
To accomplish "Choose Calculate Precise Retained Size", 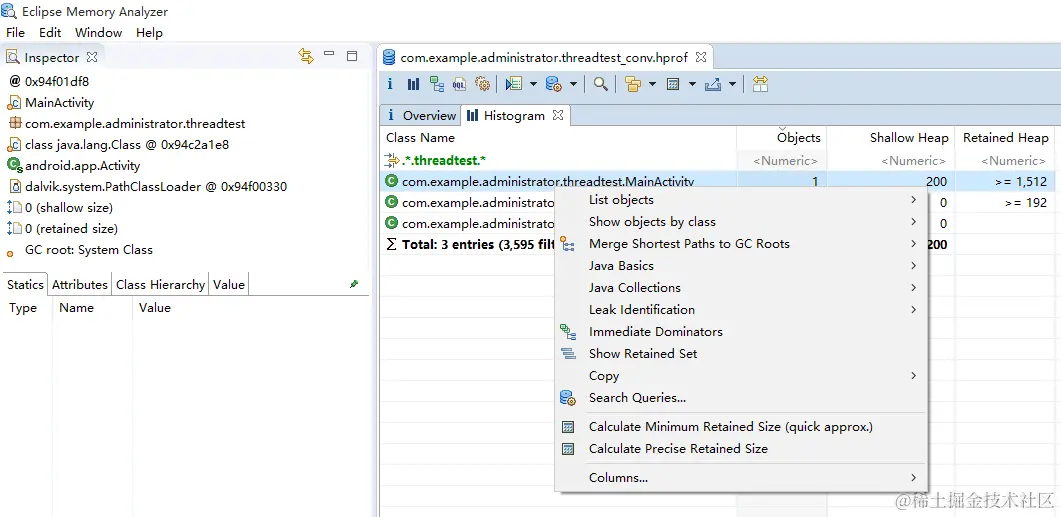I will pyautogui.click(x=678, y=449).
